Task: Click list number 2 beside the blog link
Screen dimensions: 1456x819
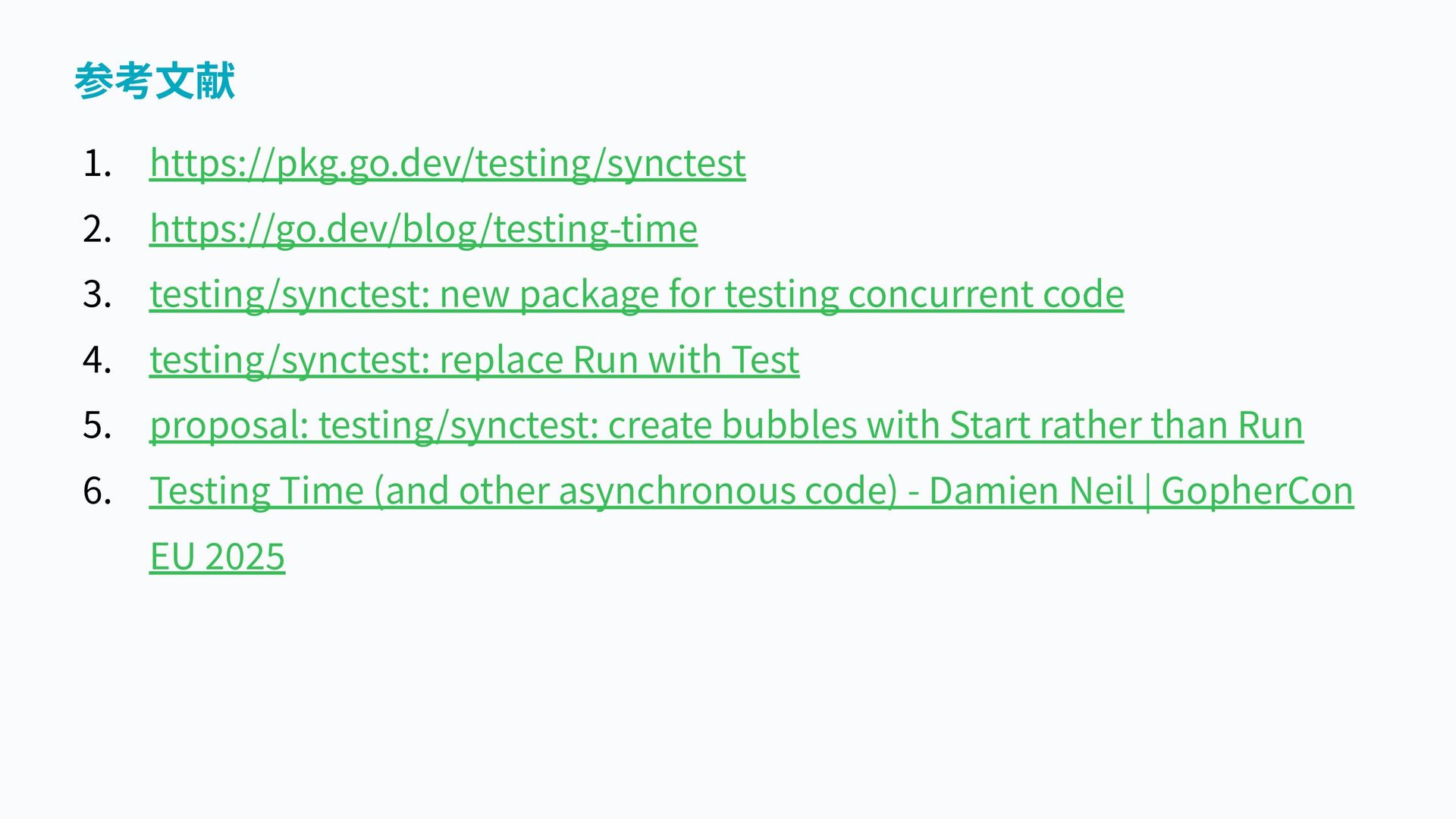Action: [96, 229]
